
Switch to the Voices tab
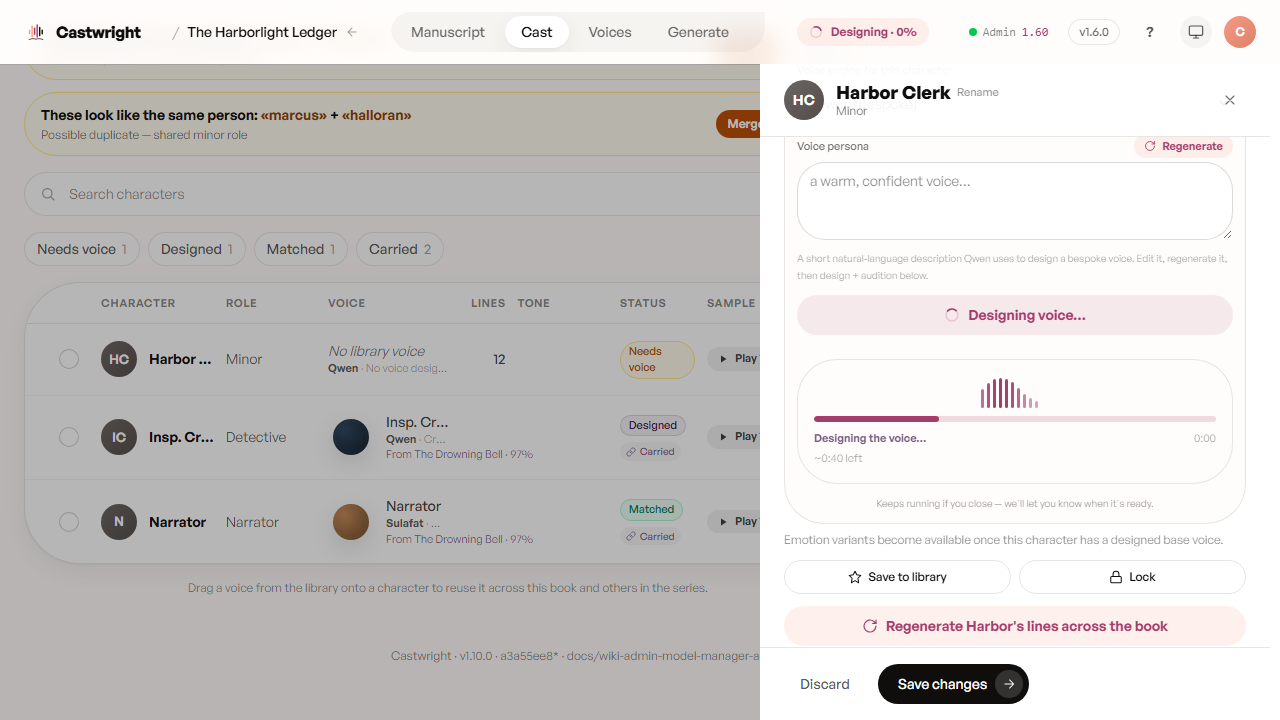click(610, 32)
